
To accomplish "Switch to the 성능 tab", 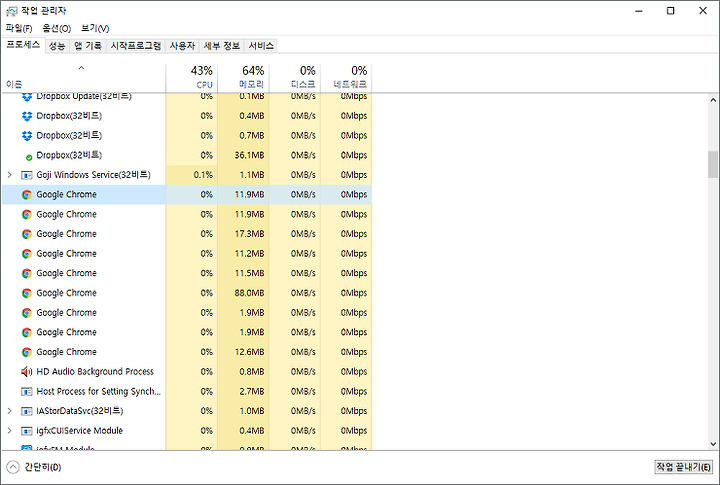I will click(x=57, y=46).
